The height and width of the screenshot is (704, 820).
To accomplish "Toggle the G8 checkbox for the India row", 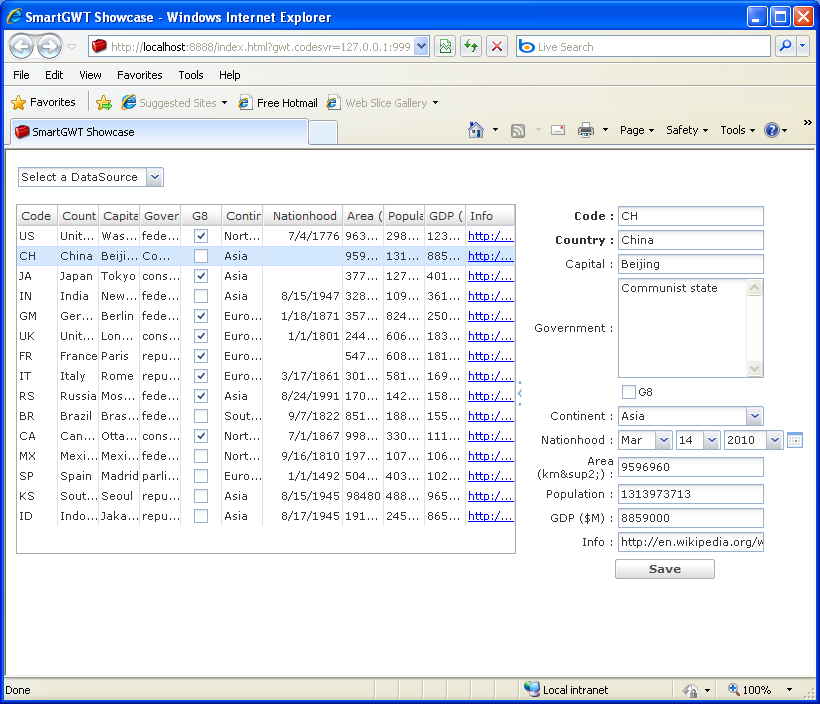I will coord(201,296).
